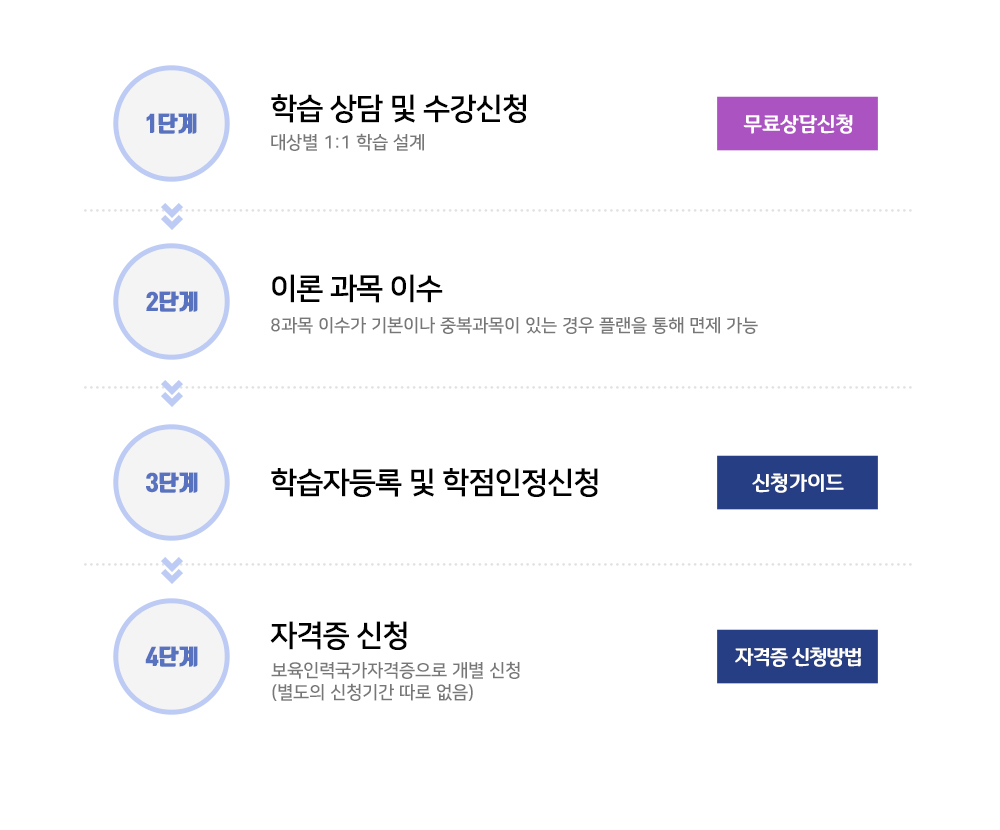Select the 학습자등록 및 학점인정신청 heading

[435, 482]
